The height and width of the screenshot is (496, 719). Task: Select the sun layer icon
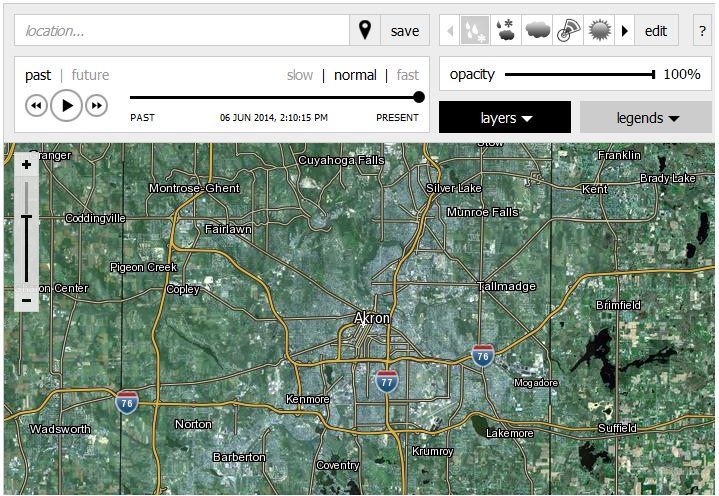pyautogui.click(x=600, y=31)
